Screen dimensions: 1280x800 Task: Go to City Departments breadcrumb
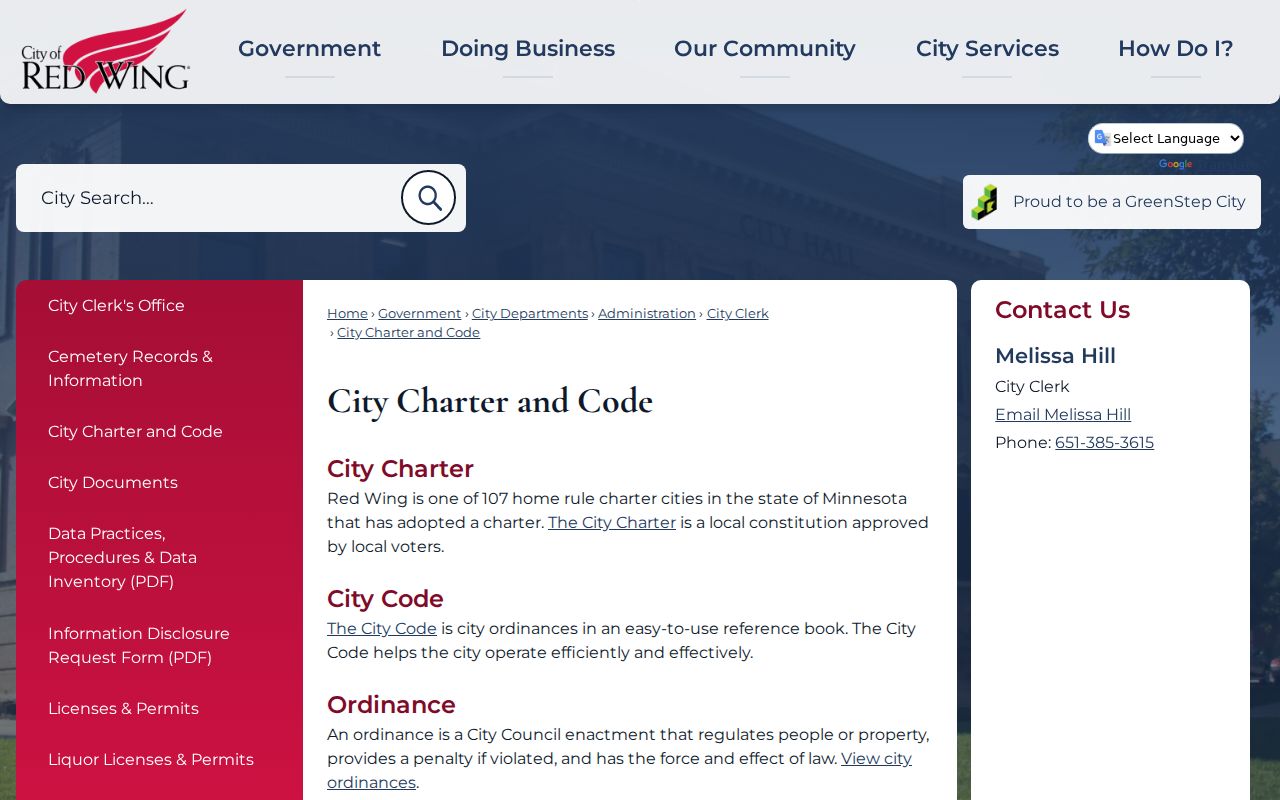coord(530,314)
